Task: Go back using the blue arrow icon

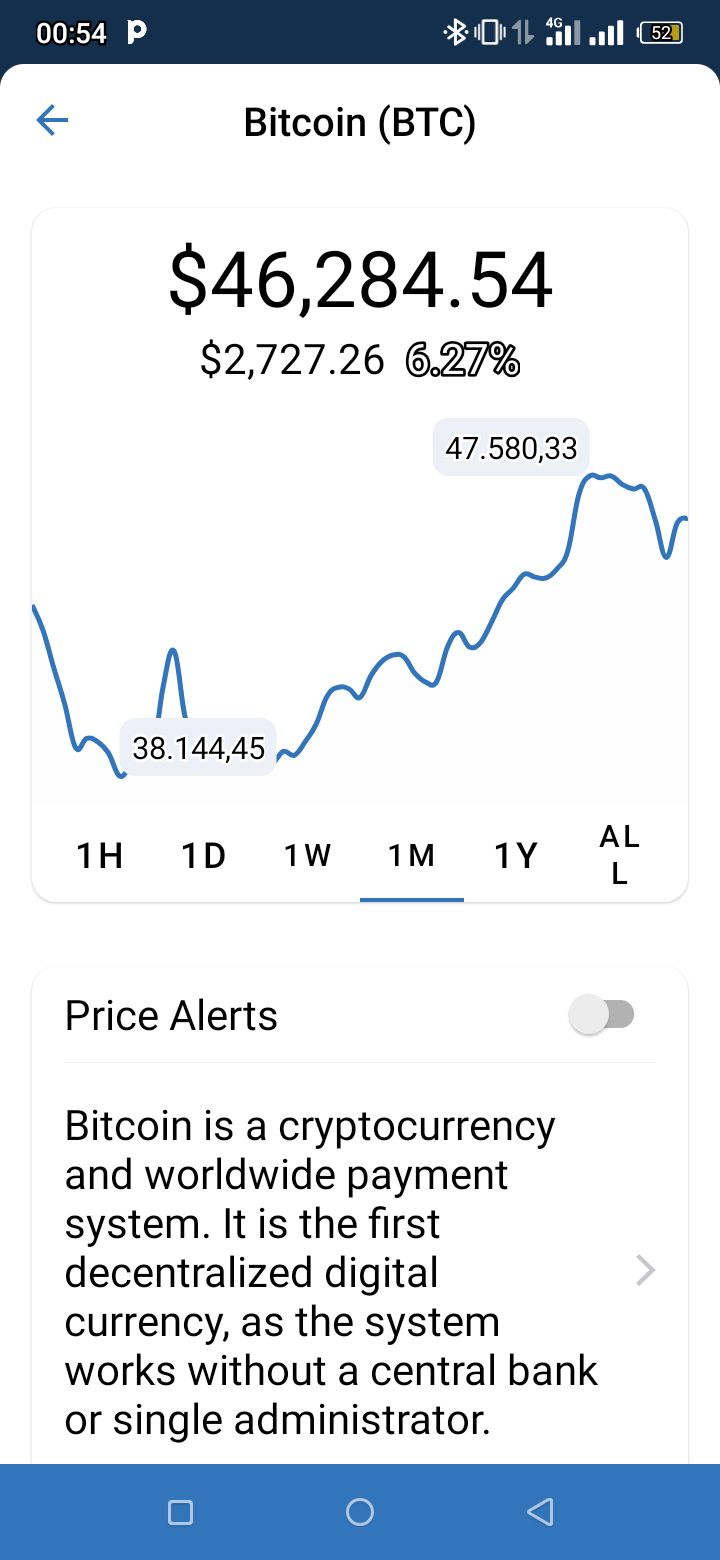Action: 52,121
